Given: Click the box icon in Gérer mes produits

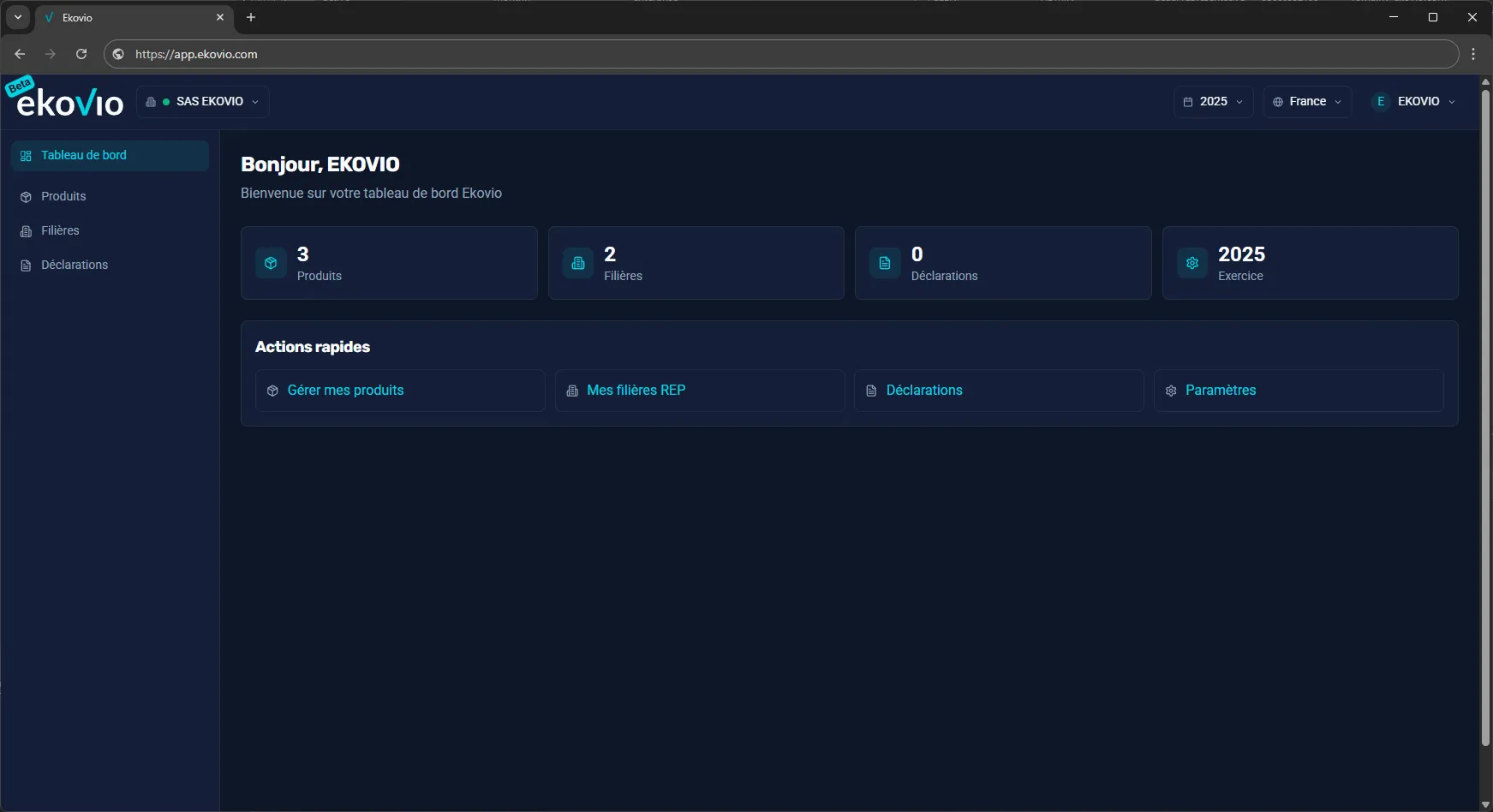Looking at the screenshot, I should tap(272, 391).
